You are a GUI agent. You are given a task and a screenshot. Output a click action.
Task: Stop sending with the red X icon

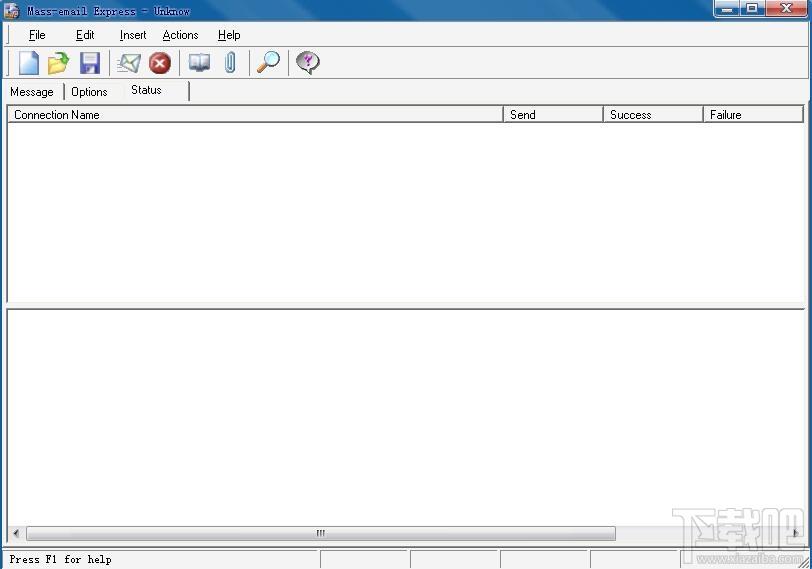point(160,63)
